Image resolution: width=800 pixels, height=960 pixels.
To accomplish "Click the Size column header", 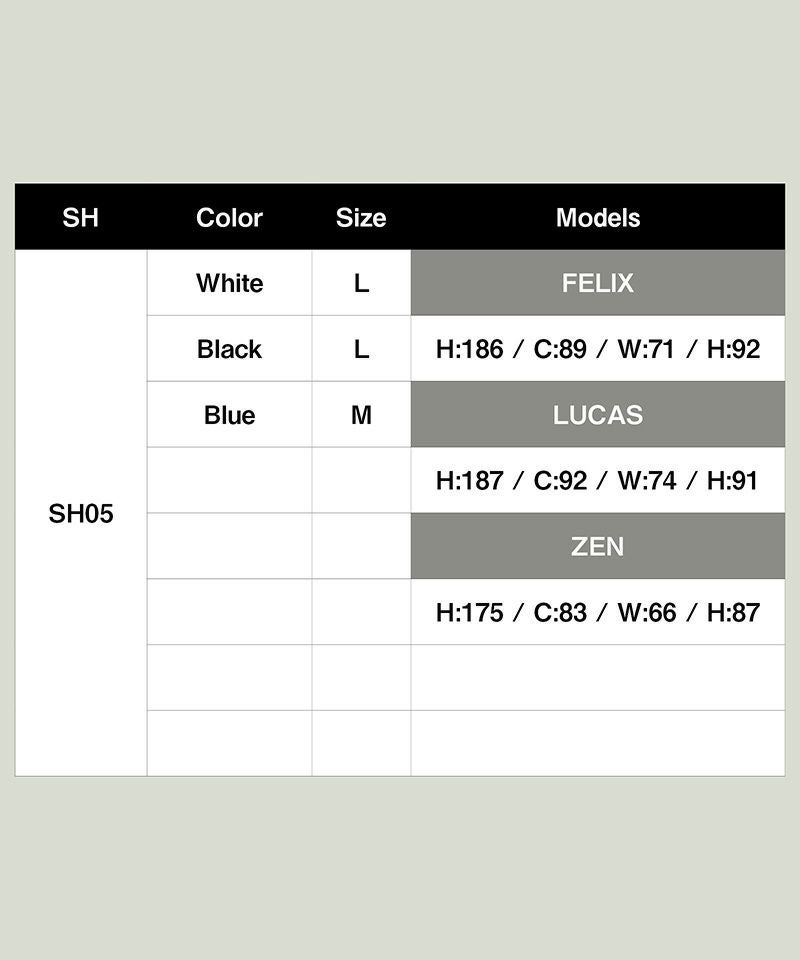I will (361, 217).
